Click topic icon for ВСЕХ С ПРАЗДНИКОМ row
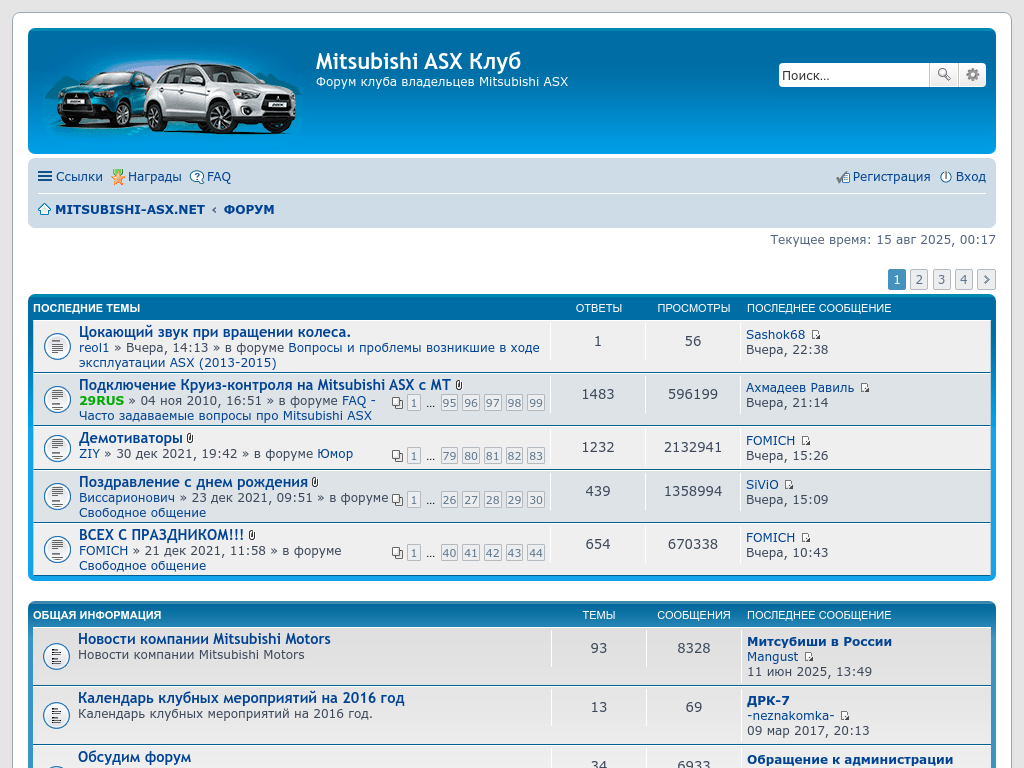Image resolution: width=1024 pixels, height=768 pixels. point(57,549)
